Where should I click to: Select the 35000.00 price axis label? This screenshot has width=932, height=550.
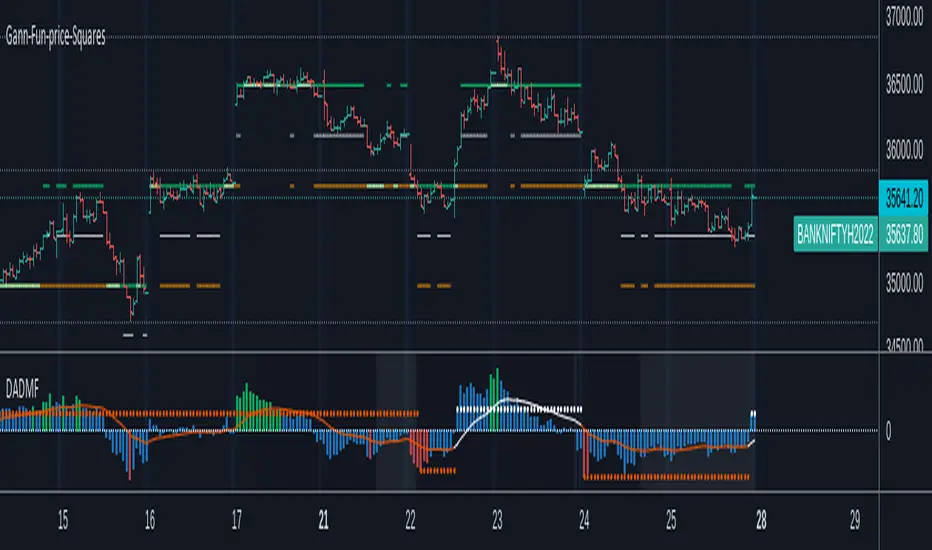coord(903,285)
